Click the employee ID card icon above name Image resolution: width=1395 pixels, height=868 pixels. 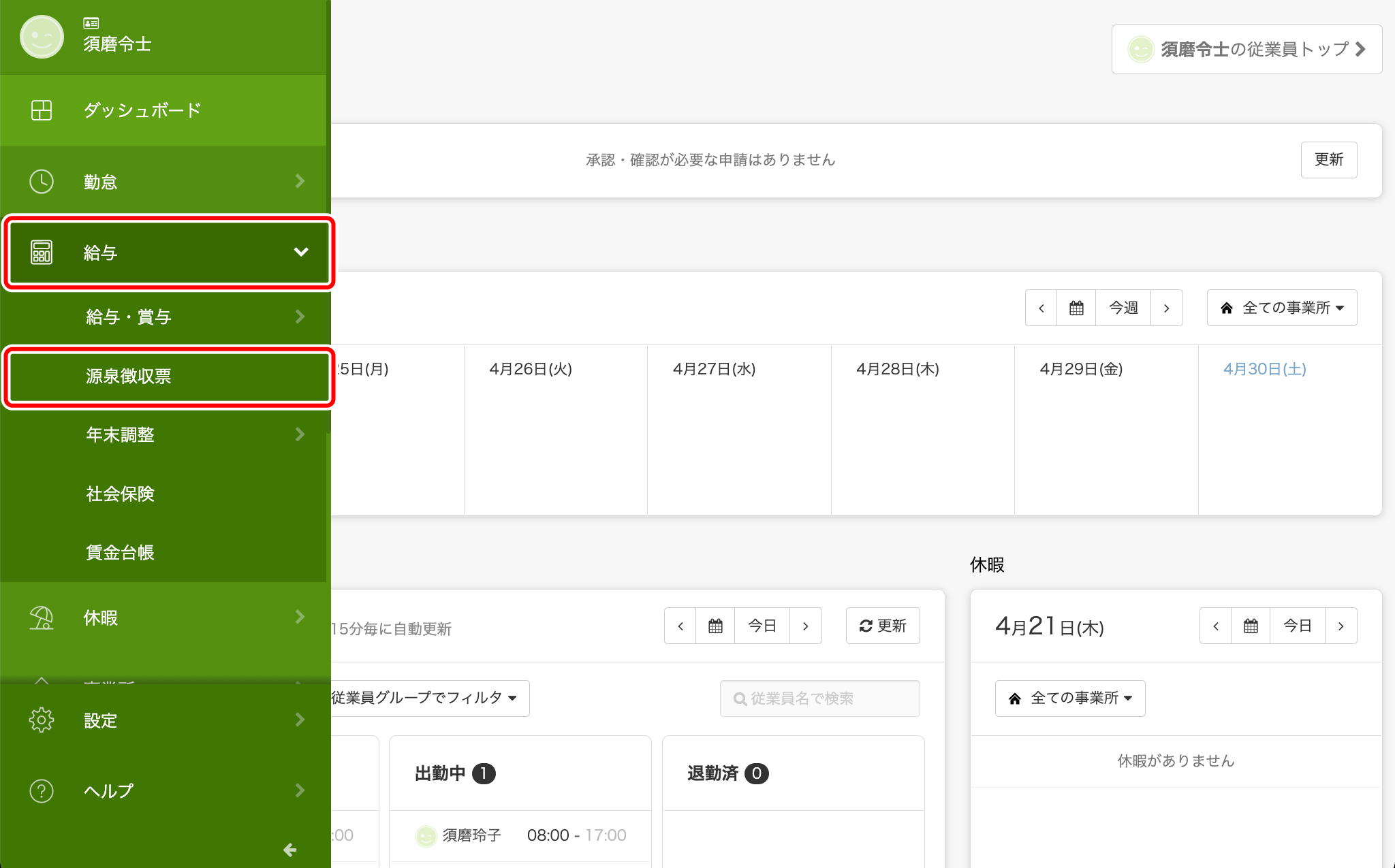91,23
